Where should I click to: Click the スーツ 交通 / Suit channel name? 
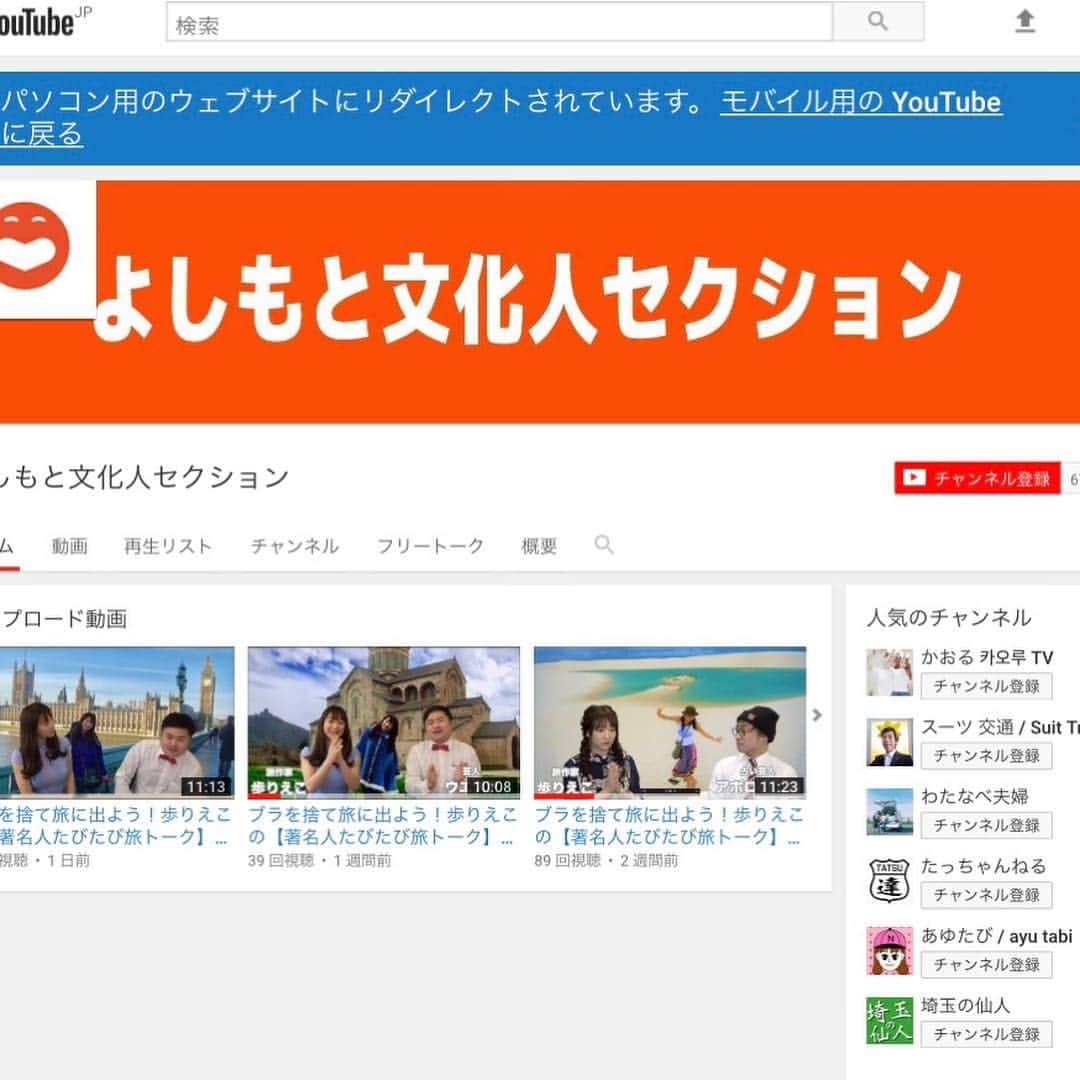point(1000,727)
